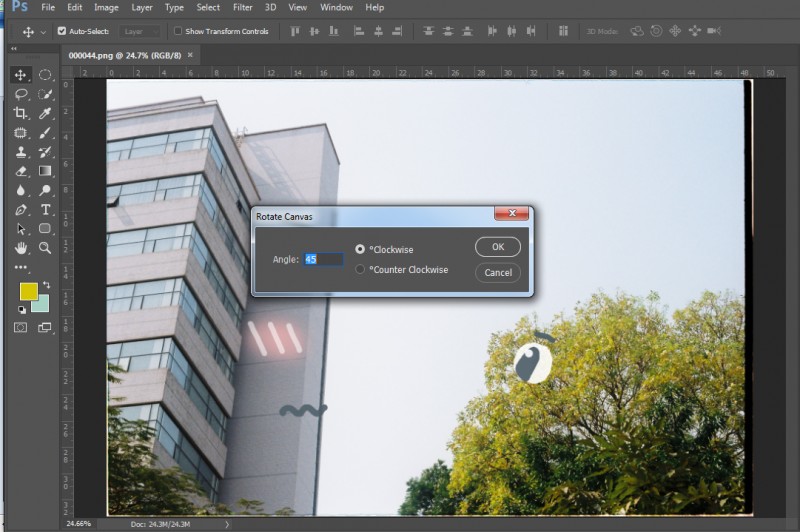Screen dimensions: 800x532
Task: Click the yellow foreground color swatch
Action: (28, 291)
